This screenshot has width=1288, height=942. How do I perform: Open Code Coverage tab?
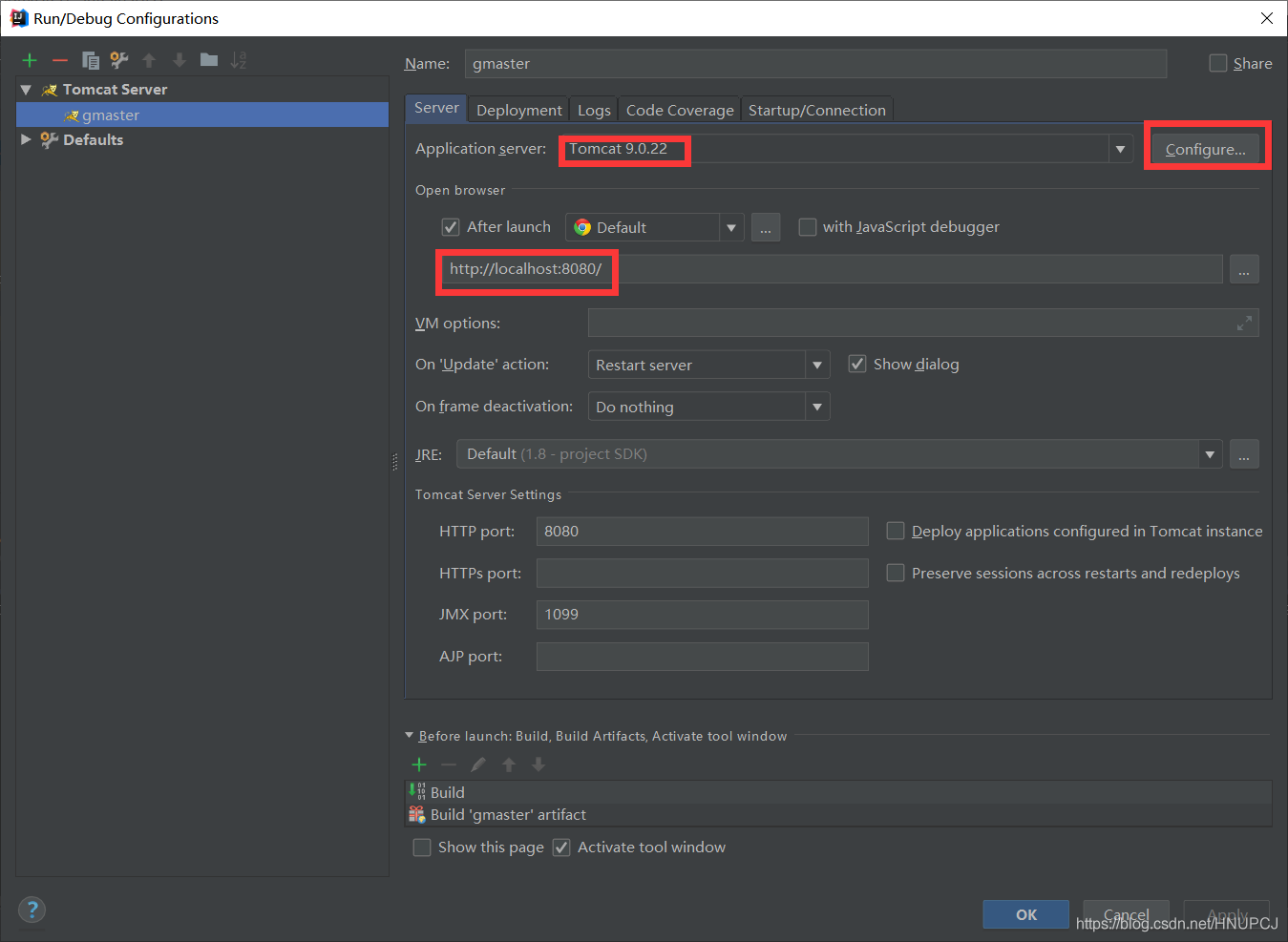[680, 110]
